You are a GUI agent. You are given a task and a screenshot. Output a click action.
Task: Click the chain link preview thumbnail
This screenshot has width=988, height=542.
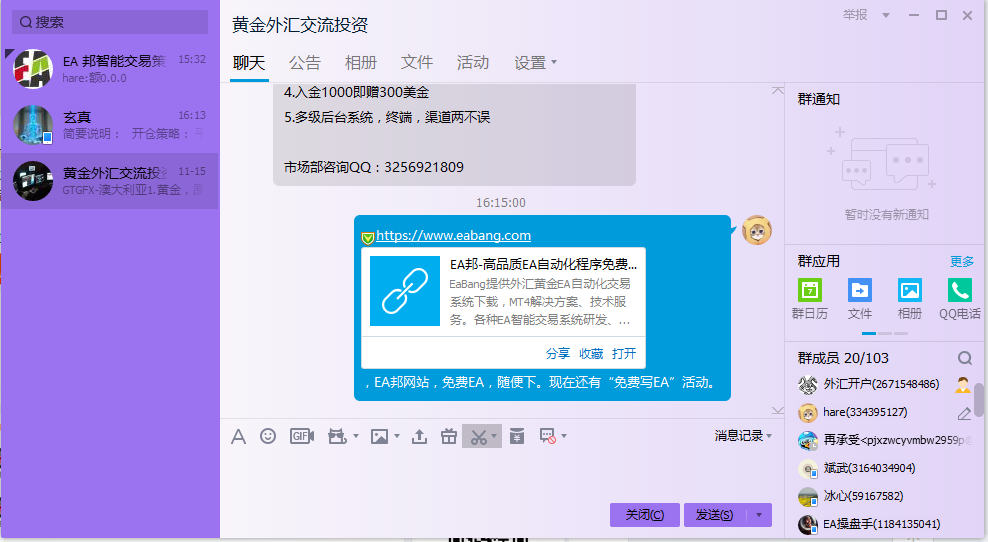click(405, 291)
